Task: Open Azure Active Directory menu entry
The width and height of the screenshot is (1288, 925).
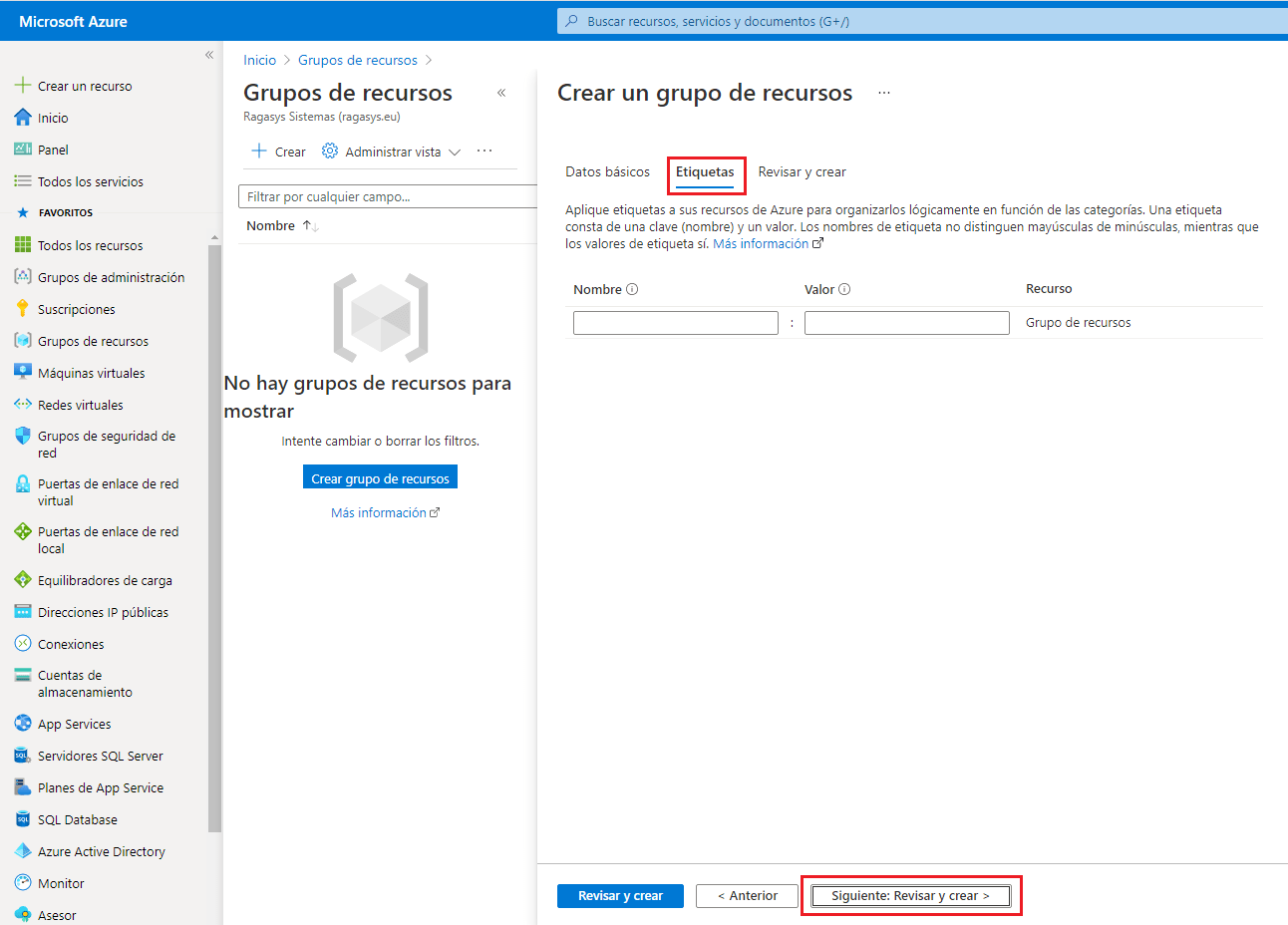Action: pyautogui.click(x=102, y=851)
